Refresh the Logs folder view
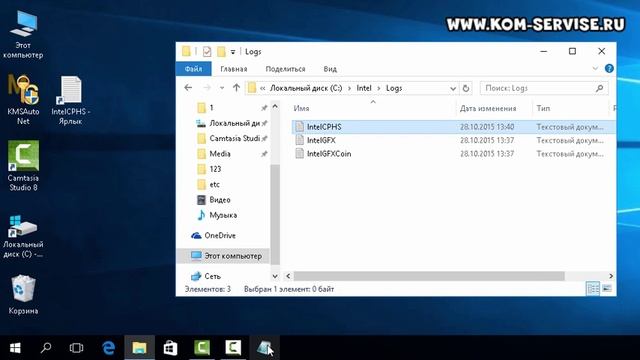The image size is (640, 360). click(466, 88)
